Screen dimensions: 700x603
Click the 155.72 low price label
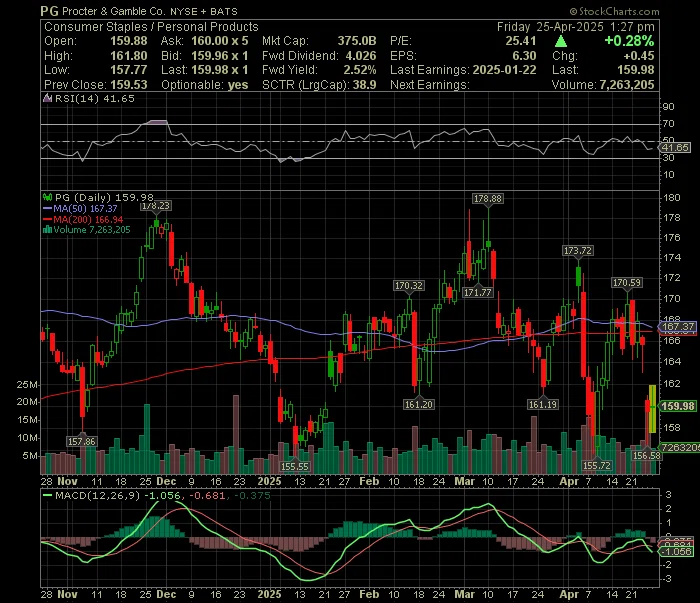click(596, 466)
